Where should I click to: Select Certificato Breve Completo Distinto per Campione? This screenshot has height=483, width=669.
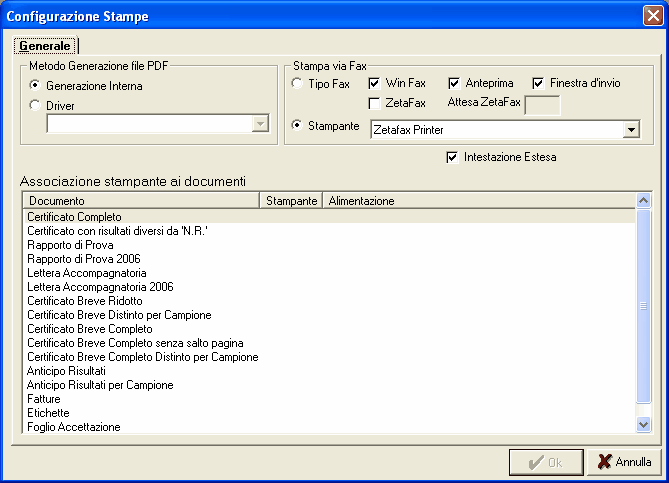pyautogui.click(x=330, y=357)
